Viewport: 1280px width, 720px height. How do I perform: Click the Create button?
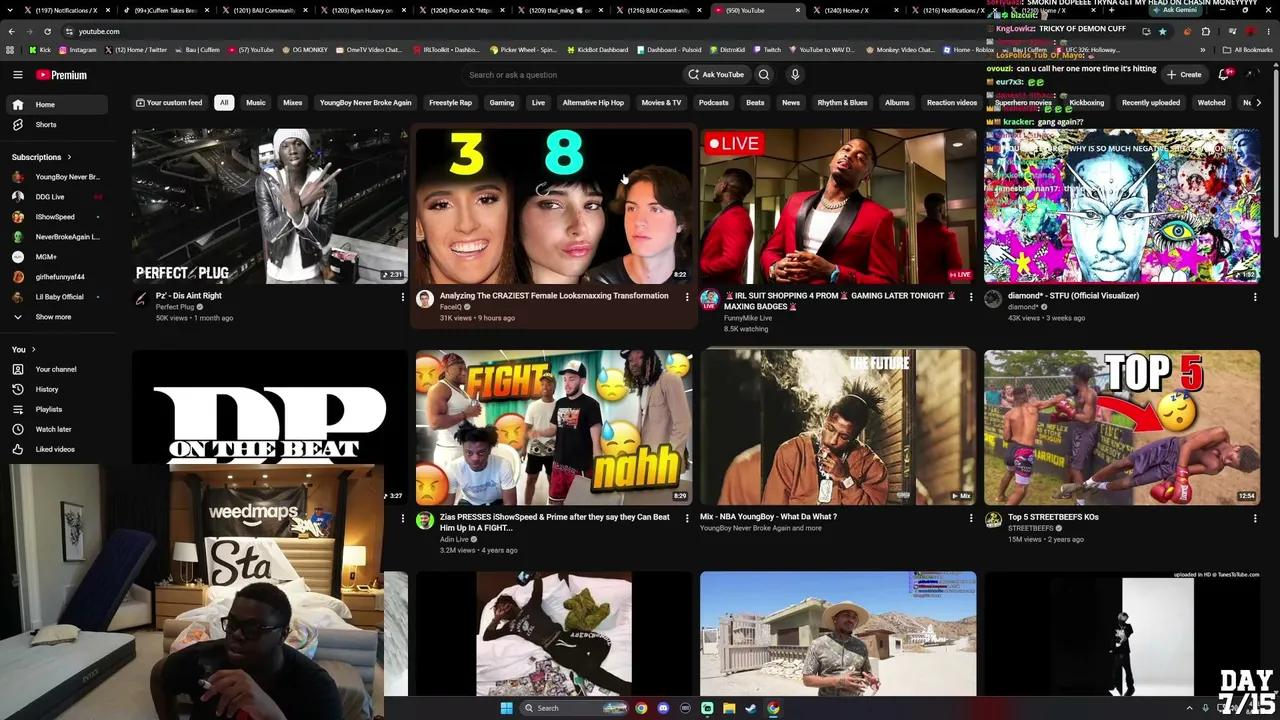pos(1184,75)
